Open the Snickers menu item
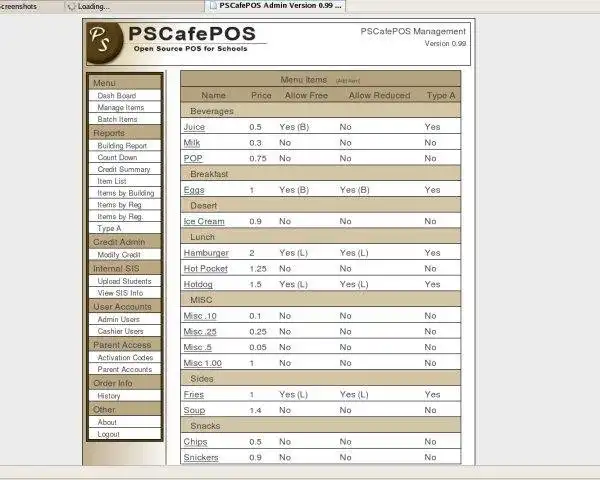The width and height of the screenshot is (600, 480). pos(201,458)
